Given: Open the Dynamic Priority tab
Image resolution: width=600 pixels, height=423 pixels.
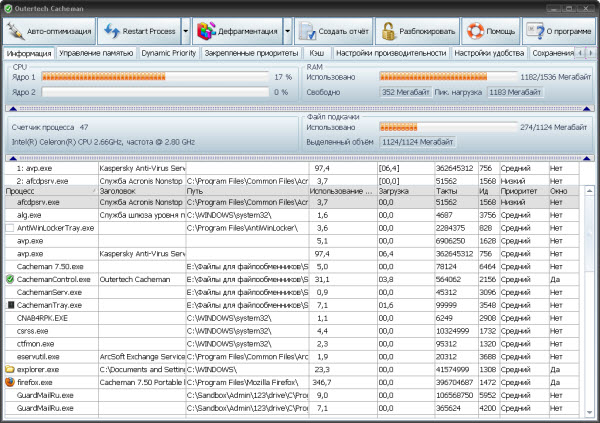Looking at the screenshot, I should (168, 51).
